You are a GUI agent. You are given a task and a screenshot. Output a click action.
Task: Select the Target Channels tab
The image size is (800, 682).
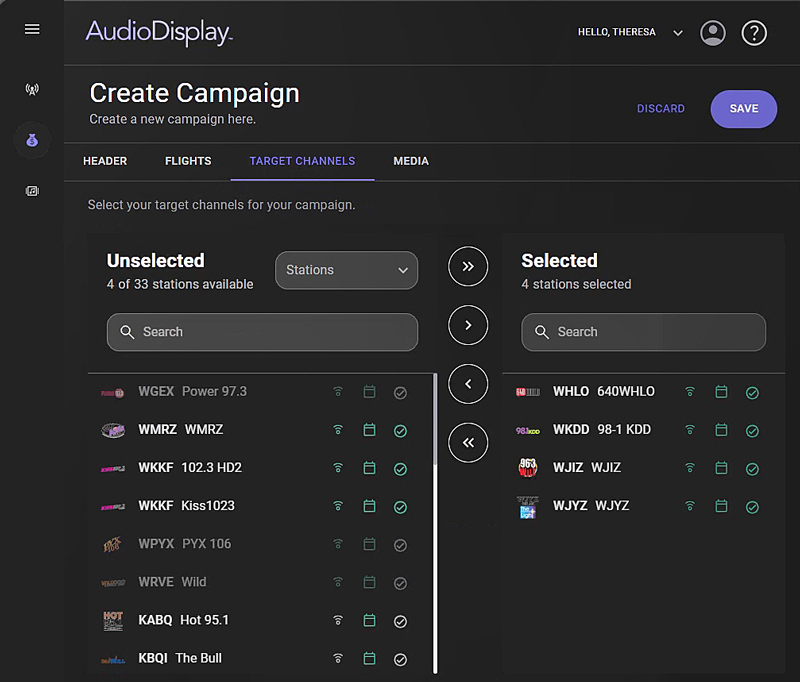(x=302, y=161)
